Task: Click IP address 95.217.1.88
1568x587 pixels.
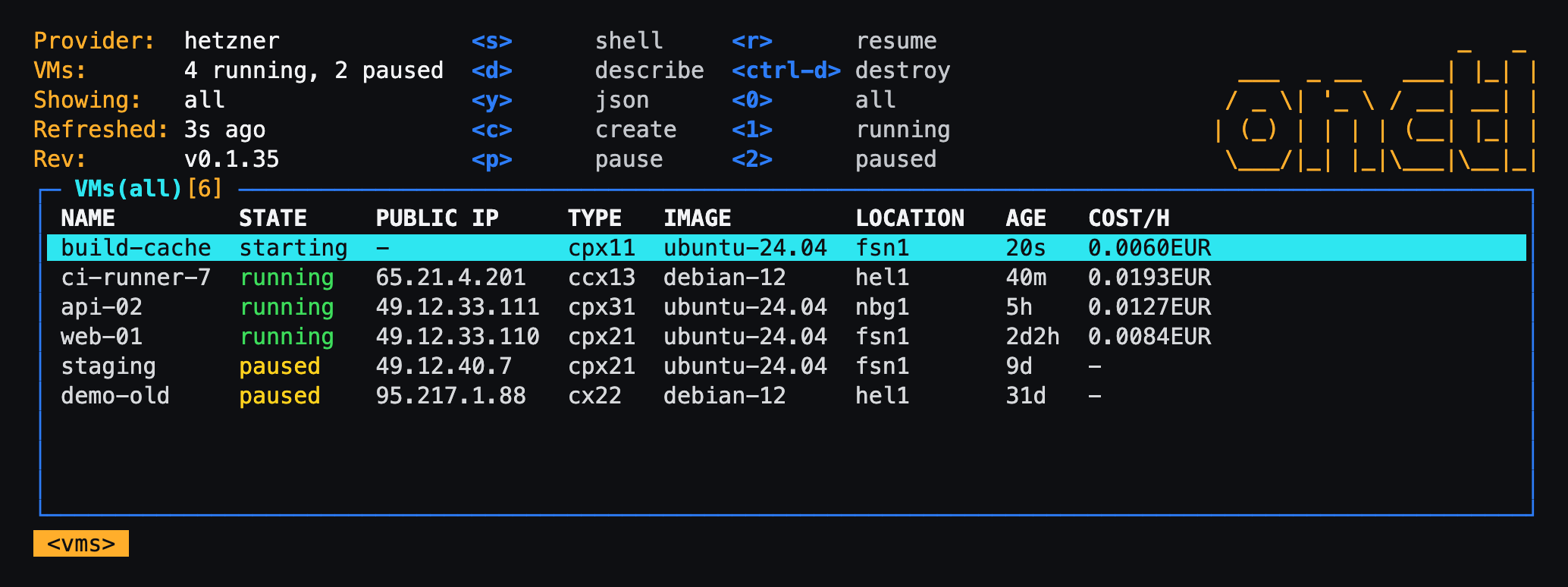Action: pos(451,396)
